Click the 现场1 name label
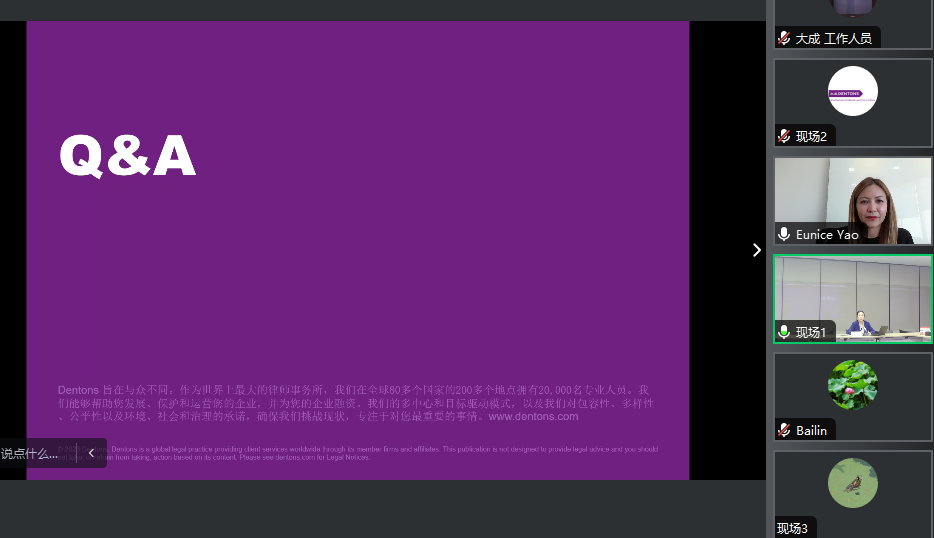 [x=811, y=332]
